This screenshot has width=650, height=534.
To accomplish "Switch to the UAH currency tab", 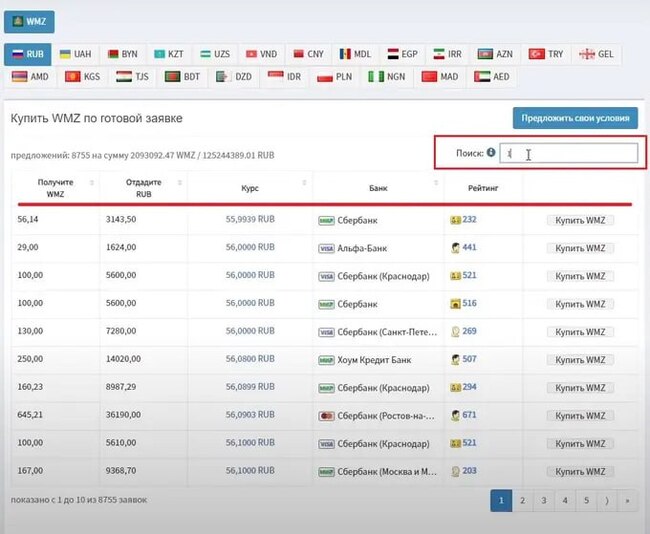I will (x=75, y=53).
